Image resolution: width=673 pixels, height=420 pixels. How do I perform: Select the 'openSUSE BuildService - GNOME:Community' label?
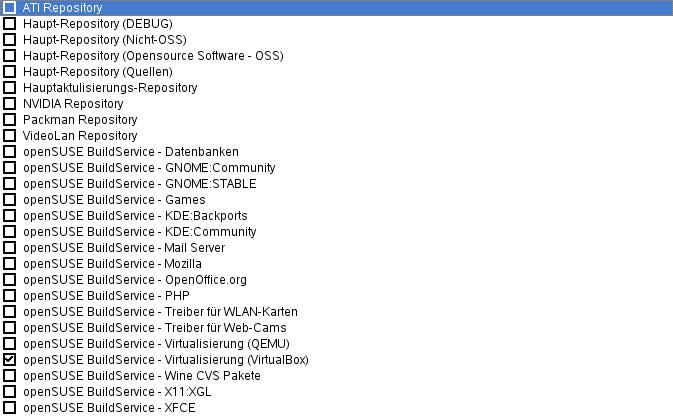coord(149,168)
